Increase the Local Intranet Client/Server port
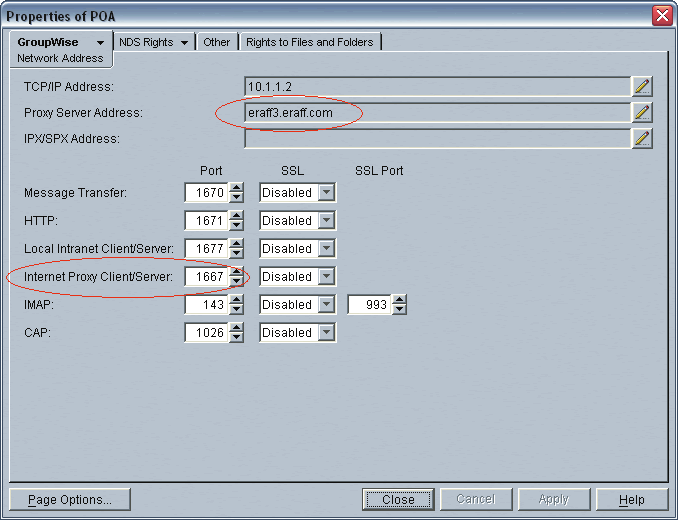This screenshot has width=678, height=520. (x=236, y=244)
